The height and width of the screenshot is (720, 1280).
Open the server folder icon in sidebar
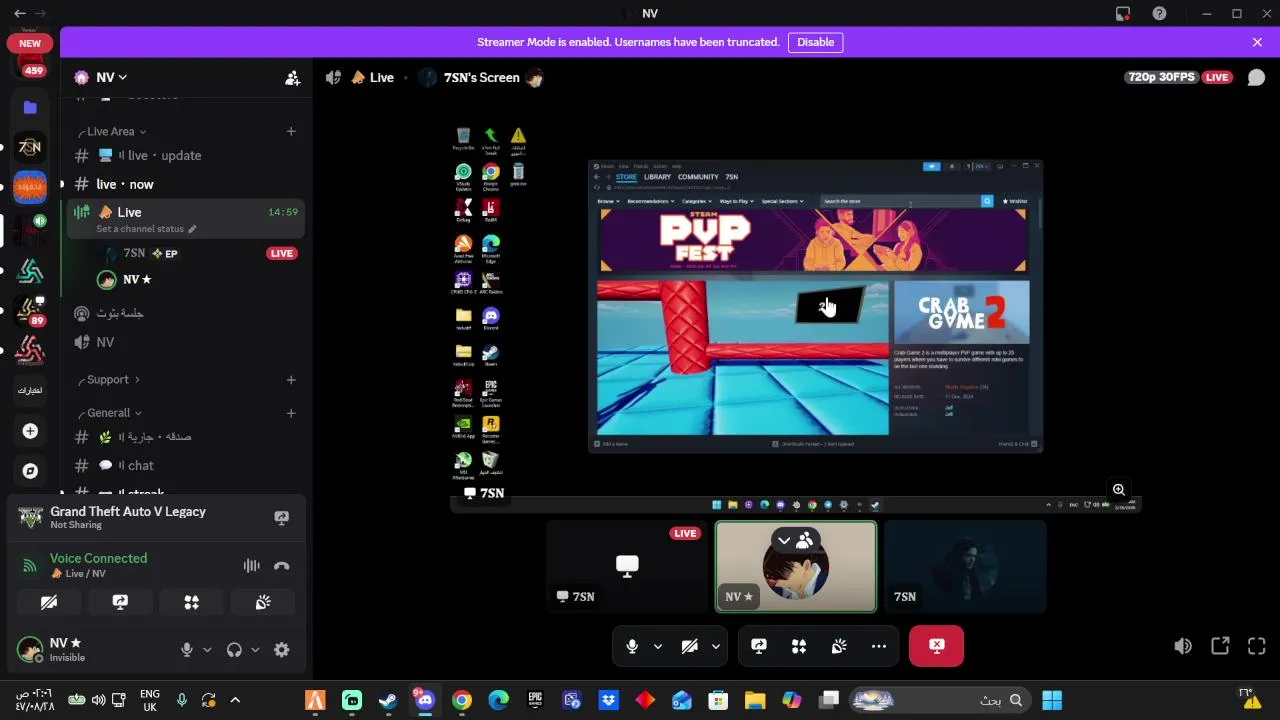coord(30,107)
